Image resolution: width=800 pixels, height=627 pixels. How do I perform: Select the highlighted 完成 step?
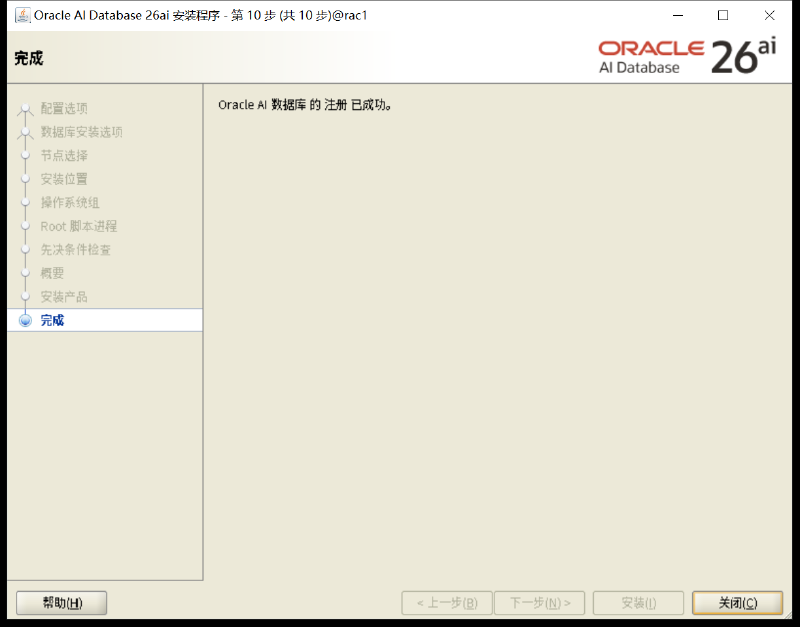[105, 320]
